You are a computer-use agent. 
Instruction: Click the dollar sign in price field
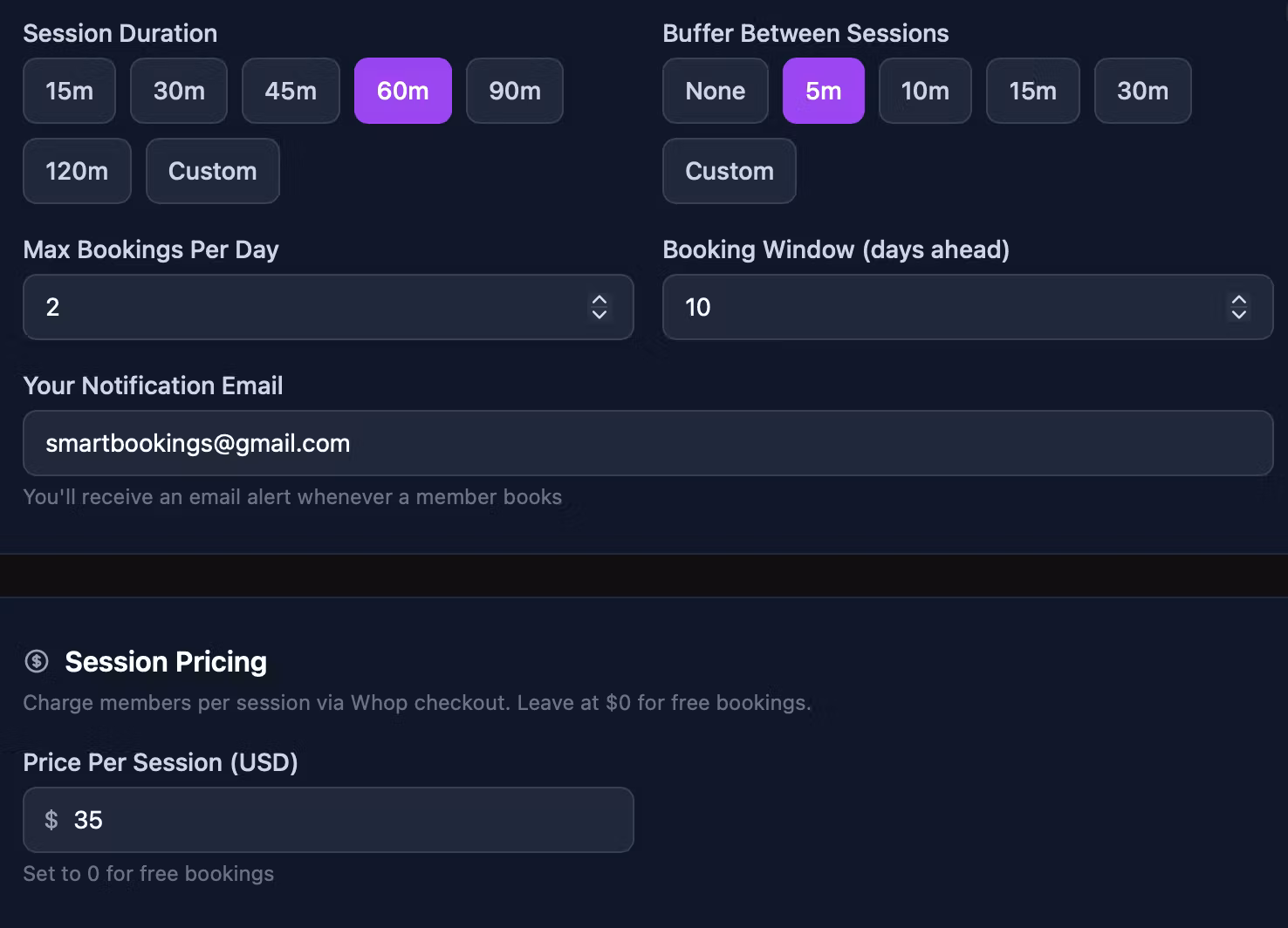pyautogui.click(x=51, y=820)
